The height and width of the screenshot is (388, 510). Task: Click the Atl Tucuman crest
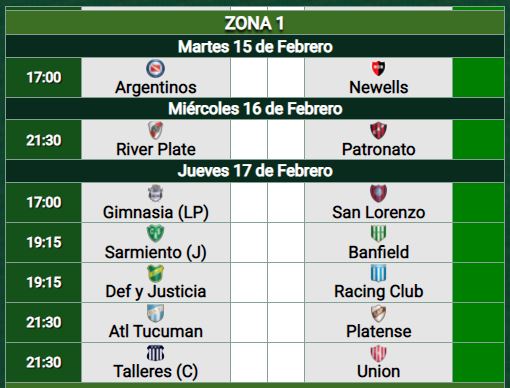[x=155, y=313]
